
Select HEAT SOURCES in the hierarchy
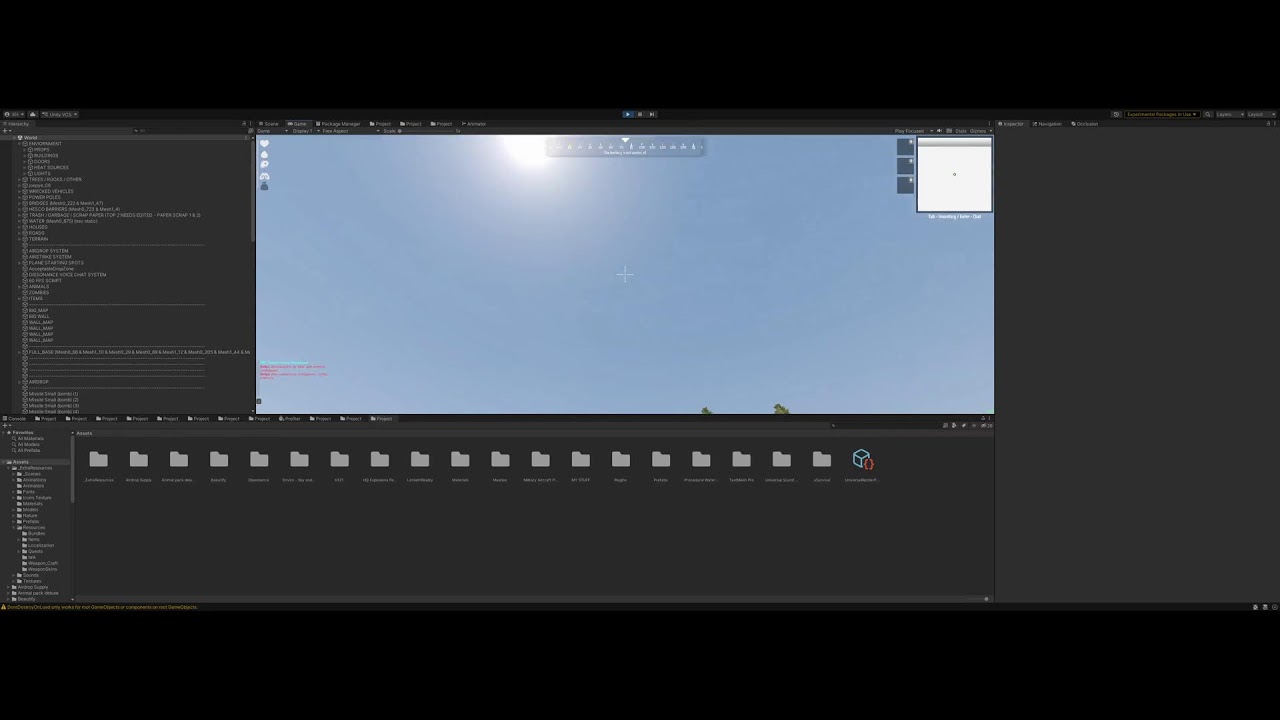51,168
